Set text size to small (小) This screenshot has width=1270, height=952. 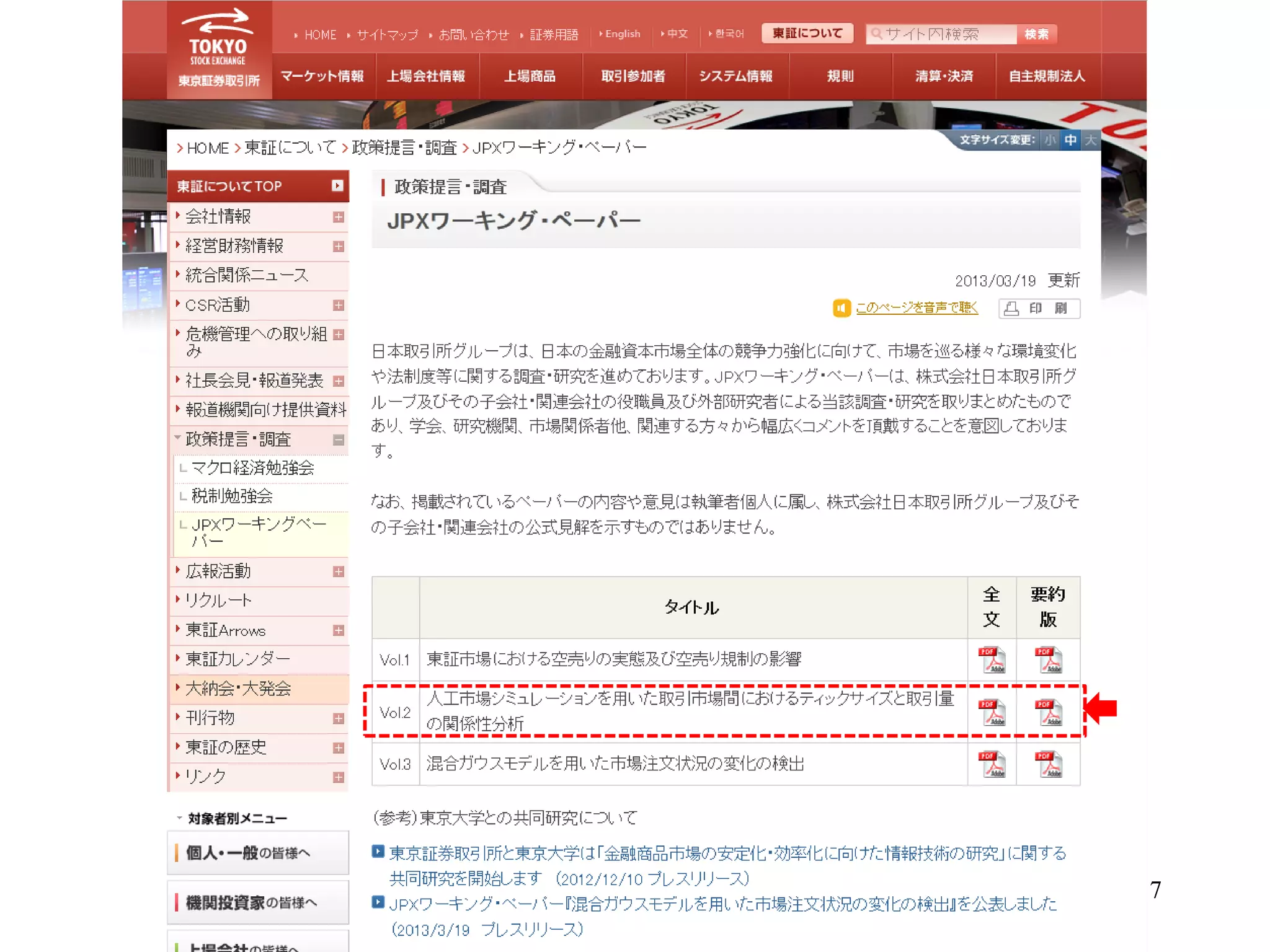pyautogui.click(x=1050, y=140)
